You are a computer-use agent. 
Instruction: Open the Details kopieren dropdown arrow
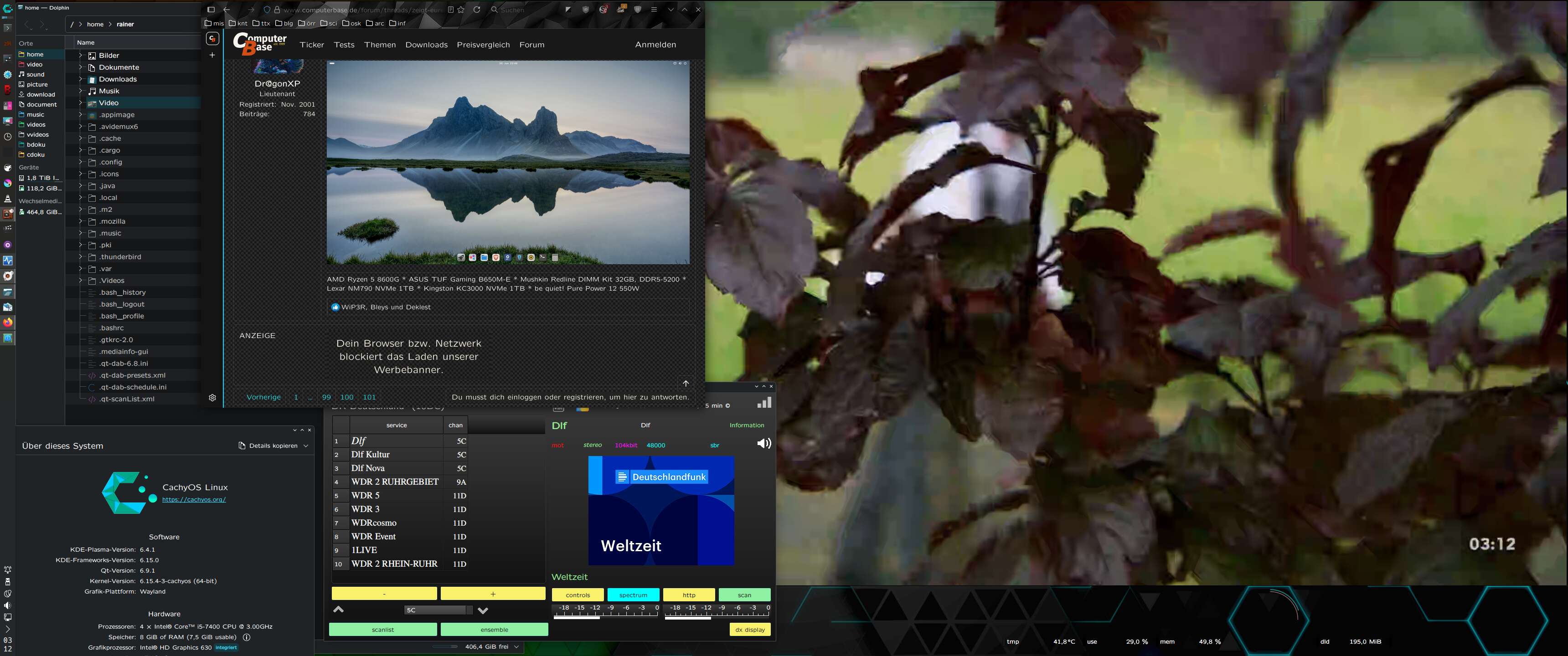[x=305, y=446]
